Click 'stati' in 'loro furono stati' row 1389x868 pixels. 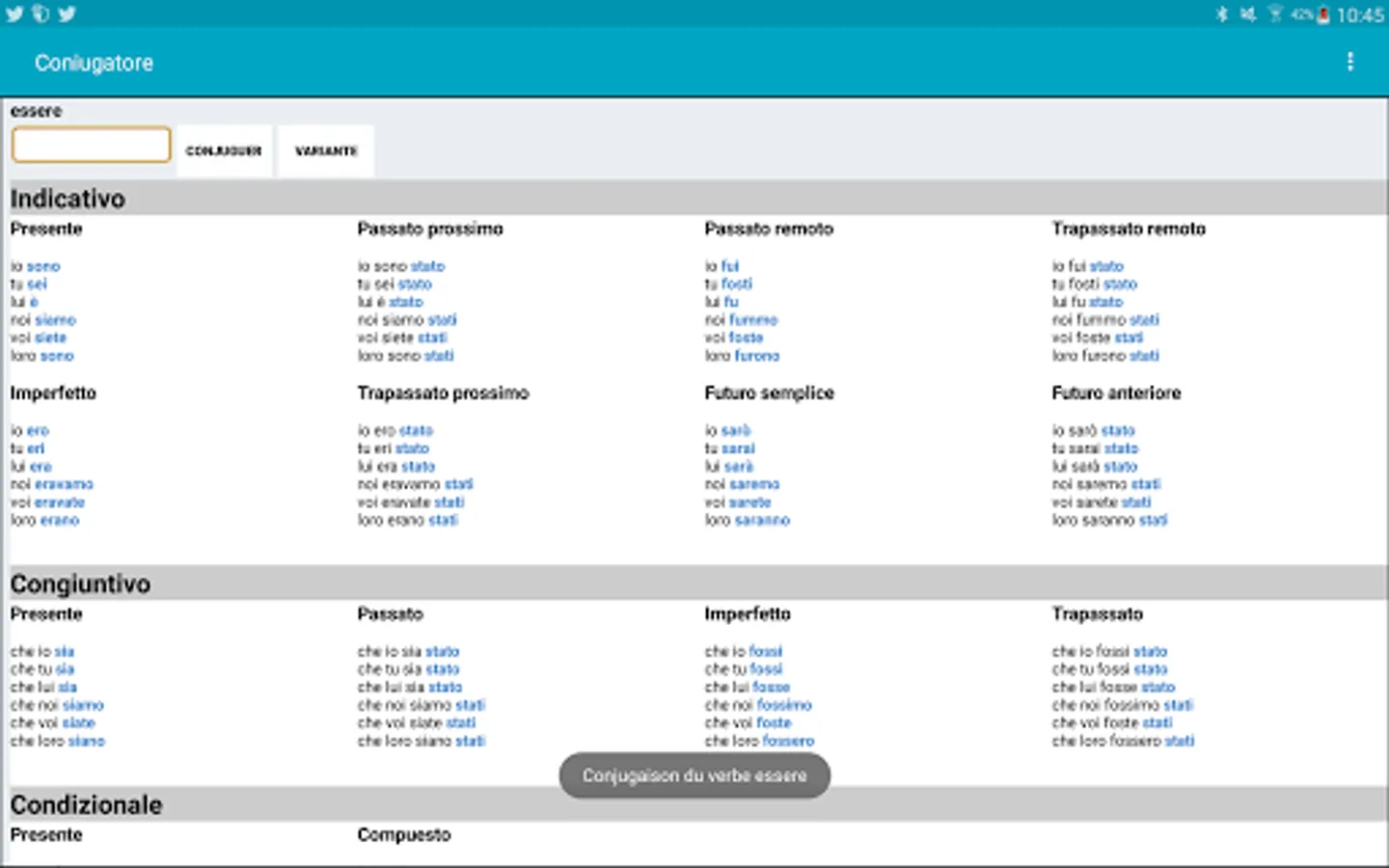coord(1144,356)
